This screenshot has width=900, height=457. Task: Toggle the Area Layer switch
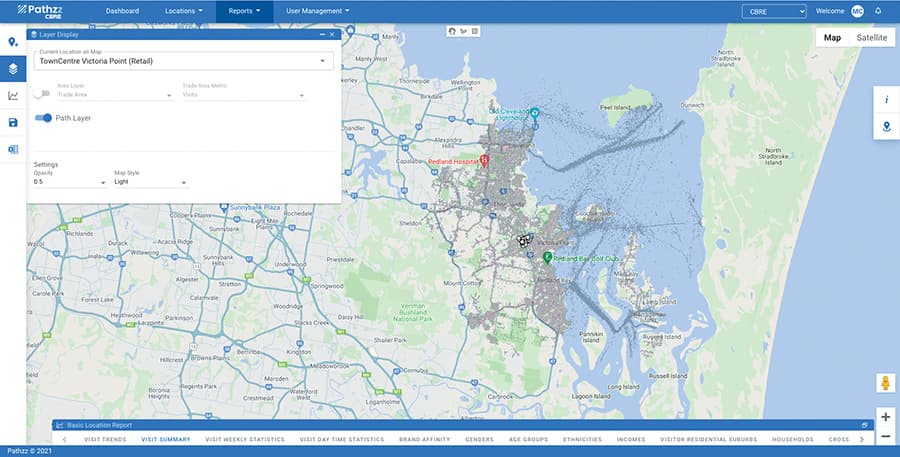(41, 93)
